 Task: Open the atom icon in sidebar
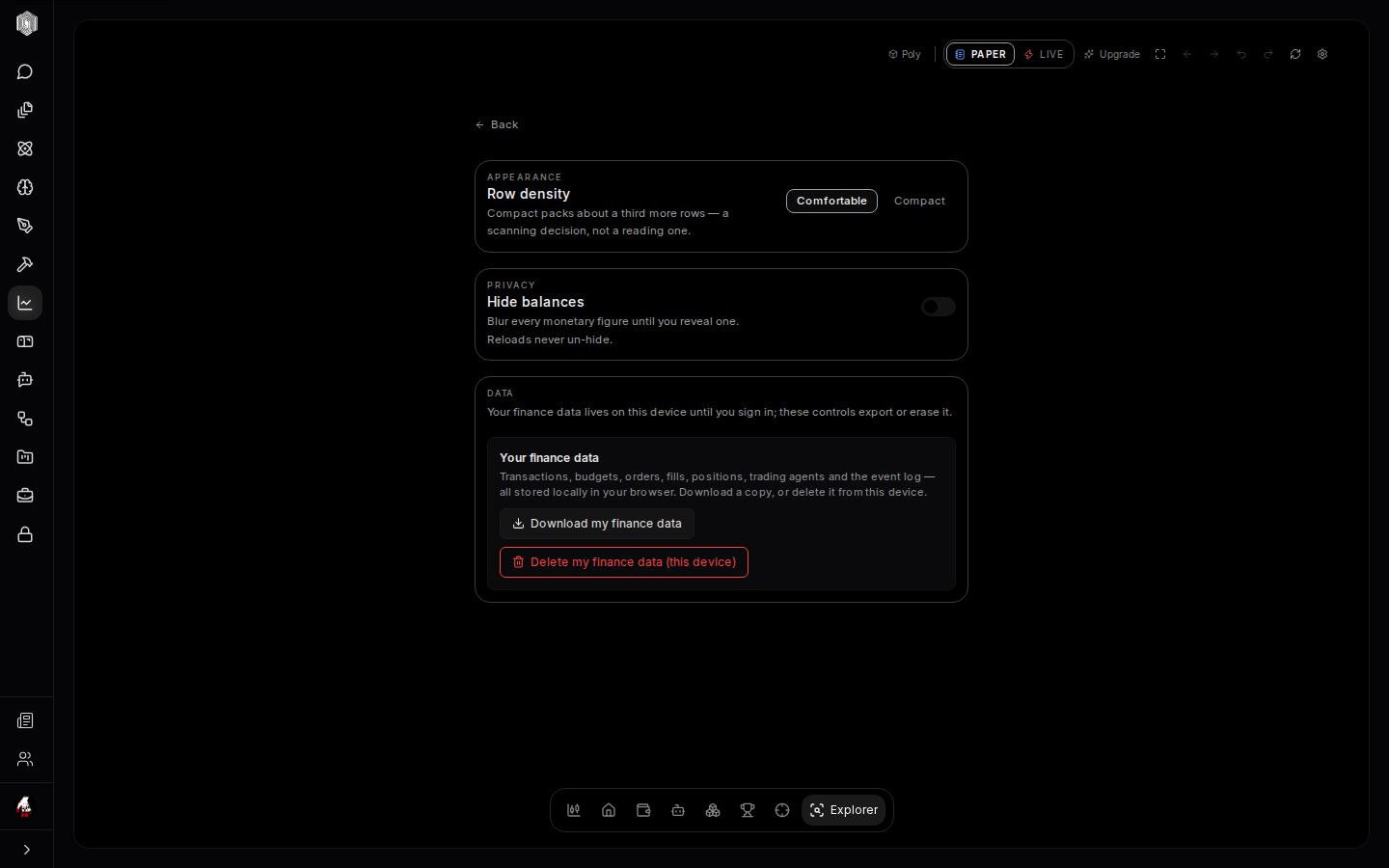click(x=25, y=149)
